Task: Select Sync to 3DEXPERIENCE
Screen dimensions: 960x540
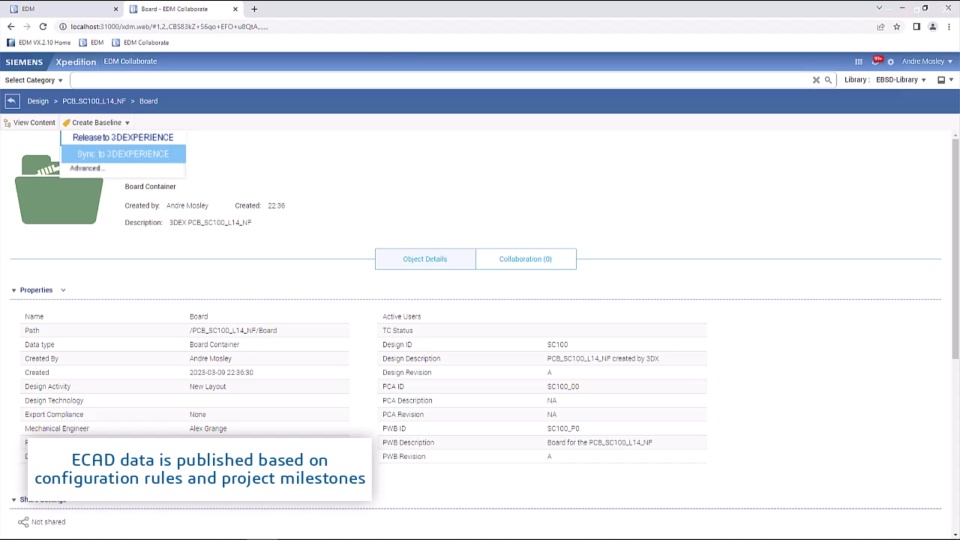Action: pyautogui.click(x=123, y=154)
